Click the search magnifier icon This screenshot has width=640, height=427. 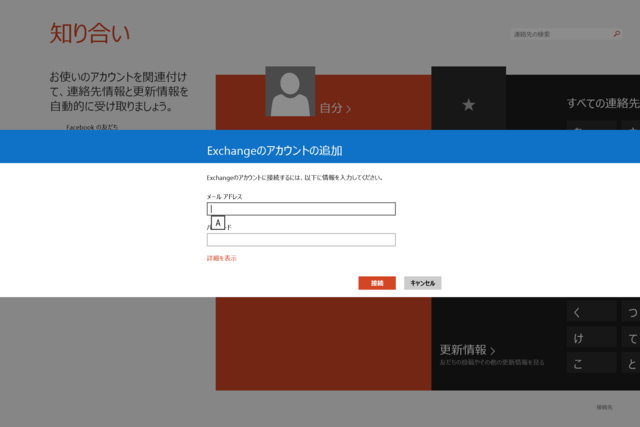616,34
